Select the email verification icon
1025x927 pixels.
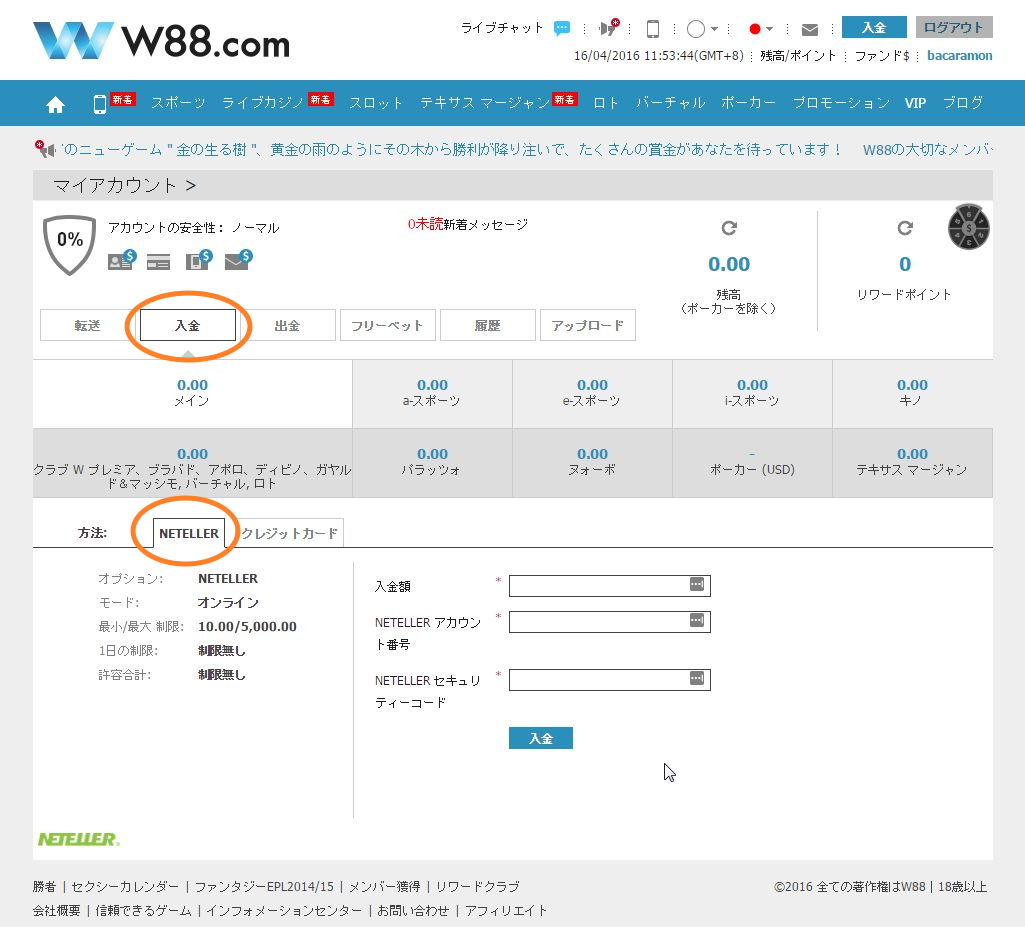(x=238, y=260)
